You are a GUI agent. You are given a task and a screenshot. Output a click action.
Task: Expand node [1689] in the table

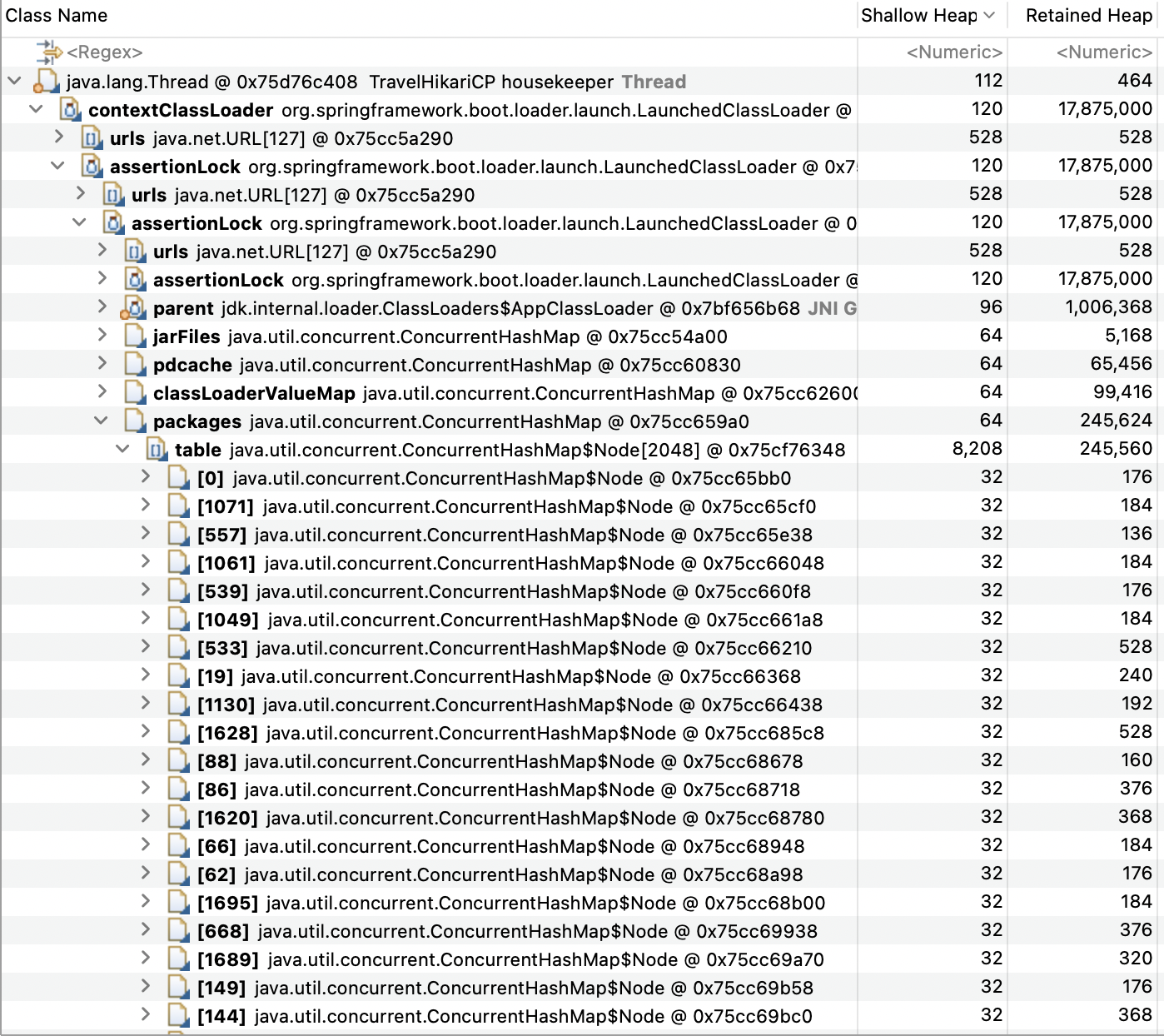pyautogui.click(x=145, y=958)
